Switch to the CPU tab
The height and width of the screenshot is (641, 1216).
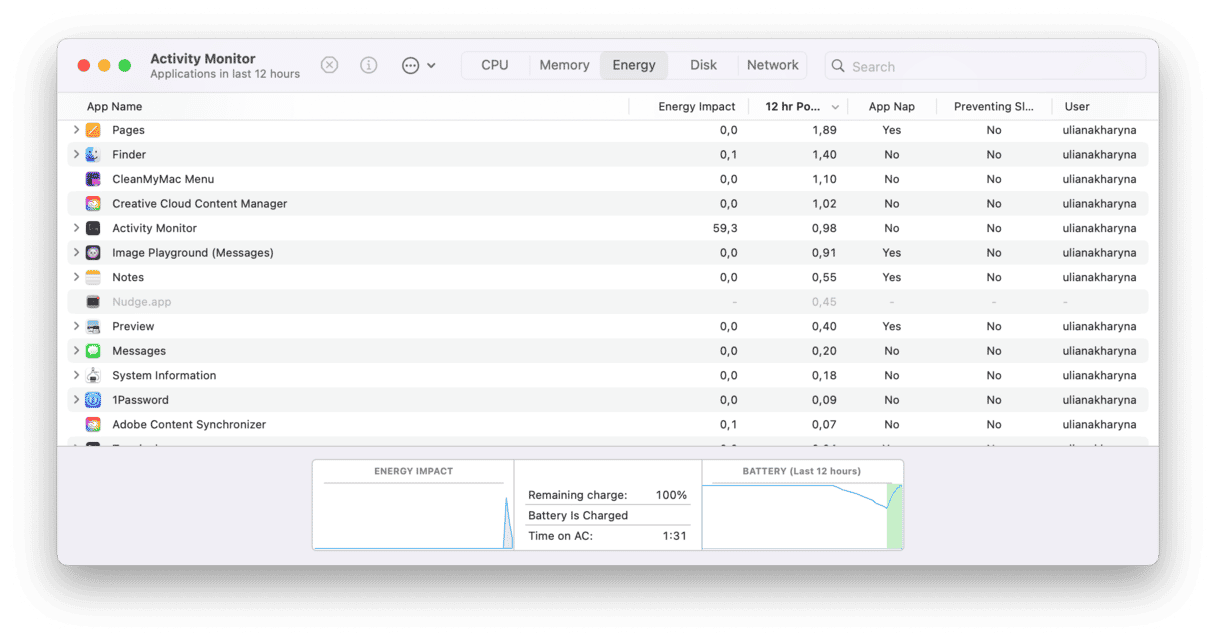coord(495,65)
